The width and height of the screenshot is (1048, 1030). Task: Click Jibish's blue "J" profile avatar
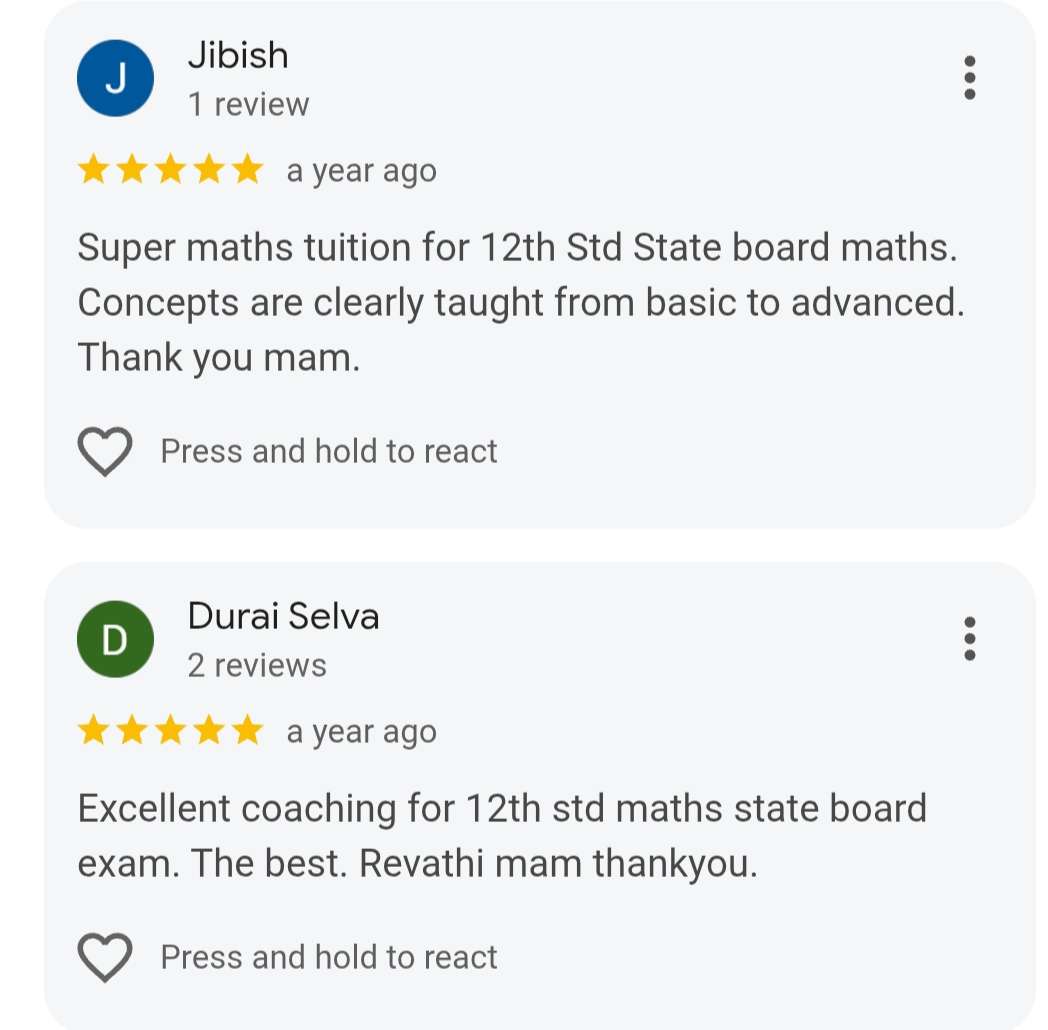click(115, 78)
